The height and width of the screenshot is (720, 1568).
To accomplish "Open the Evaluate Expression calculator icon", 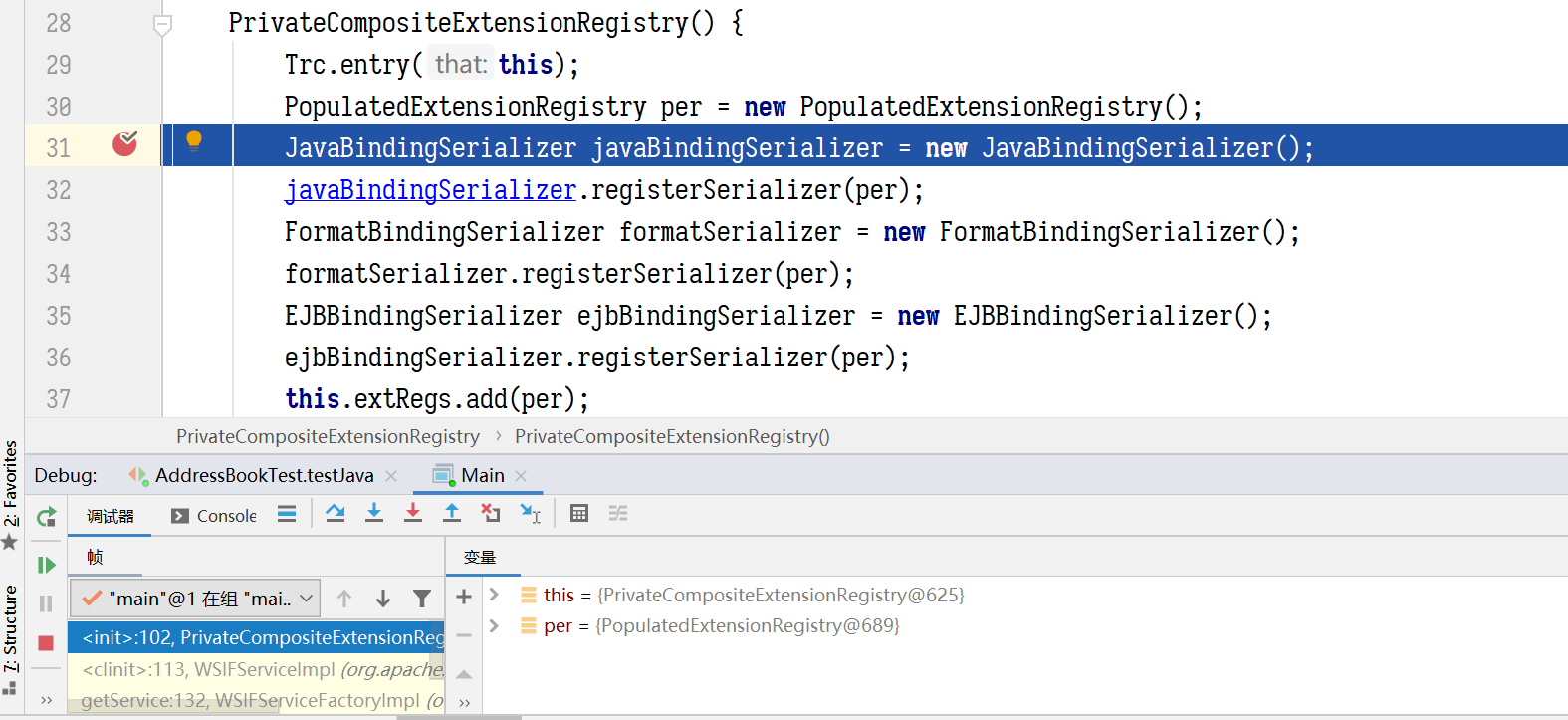I will point(579,513).
